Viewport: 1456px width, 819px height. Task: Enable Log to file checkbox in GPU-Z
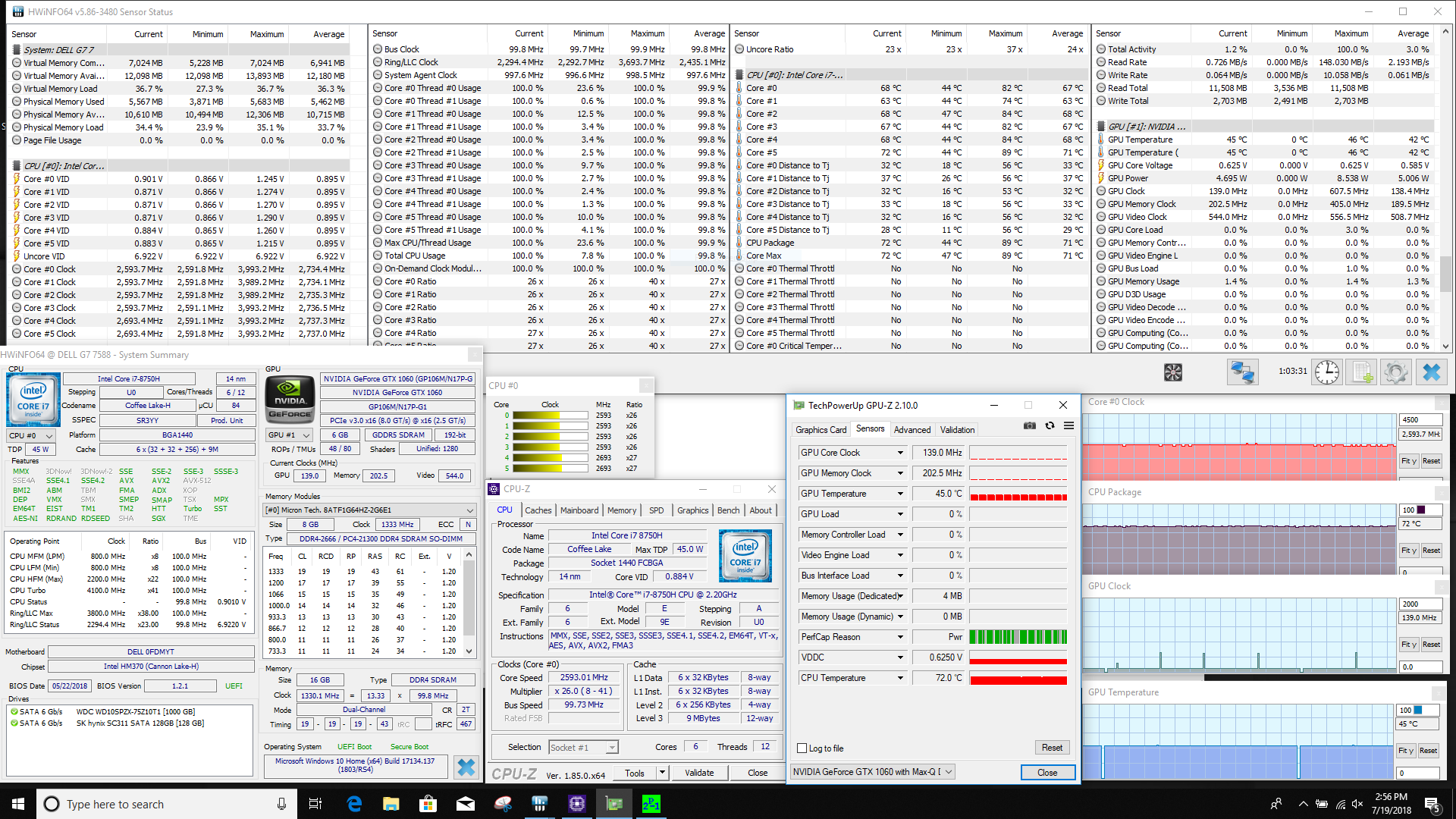click(802, 748)
